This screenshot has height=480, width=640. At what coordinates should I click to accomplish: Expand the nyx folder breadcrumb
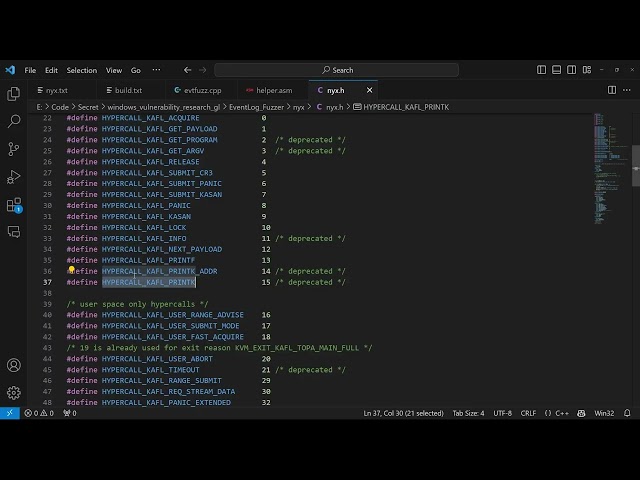298,107
